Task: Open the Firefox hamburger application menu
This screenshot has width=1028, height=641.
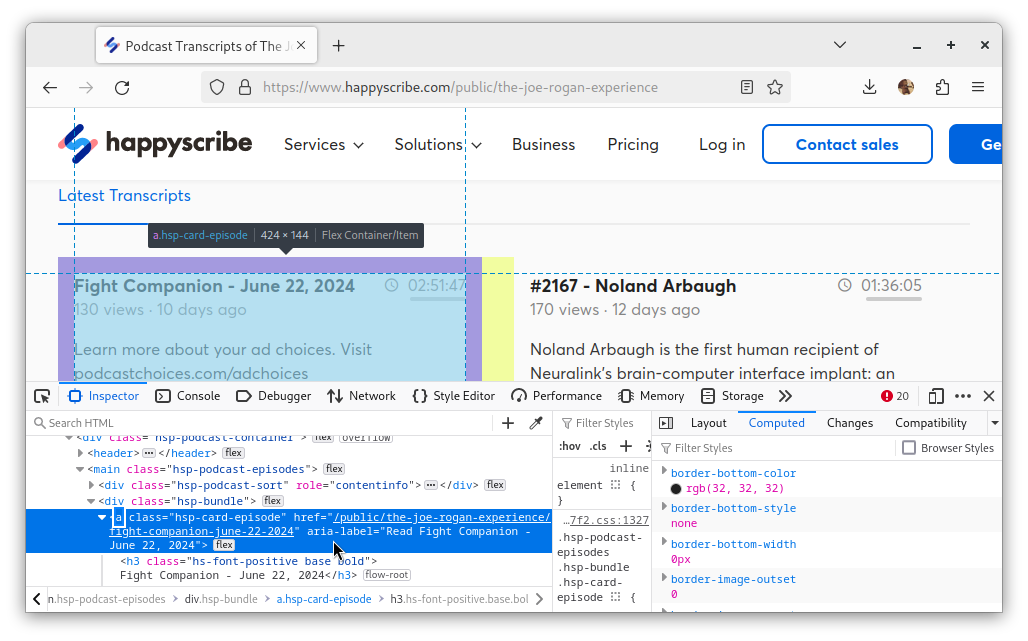Action: 978,87
